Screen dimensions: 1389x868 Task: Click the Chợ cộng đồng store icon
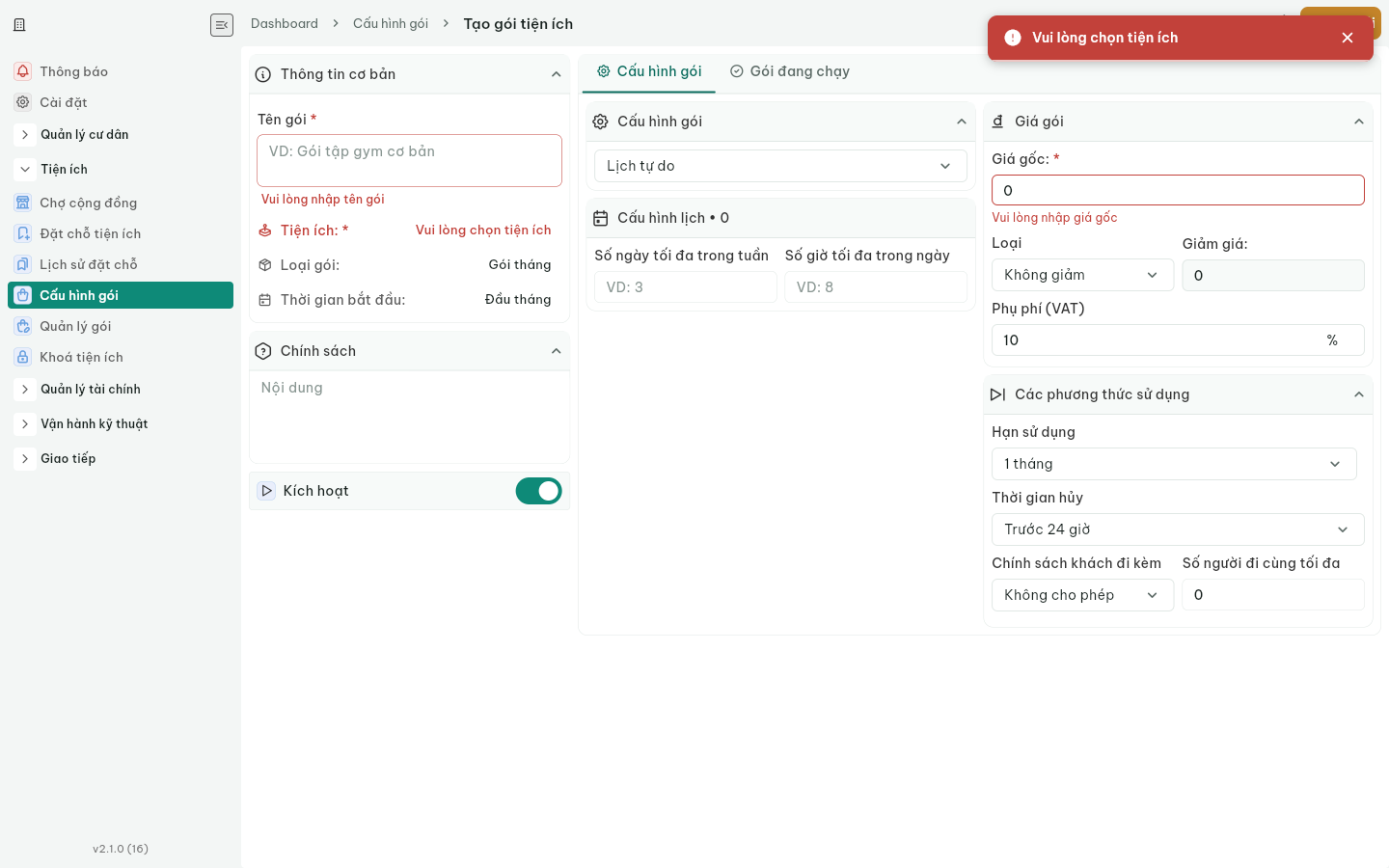click(23, 203)
